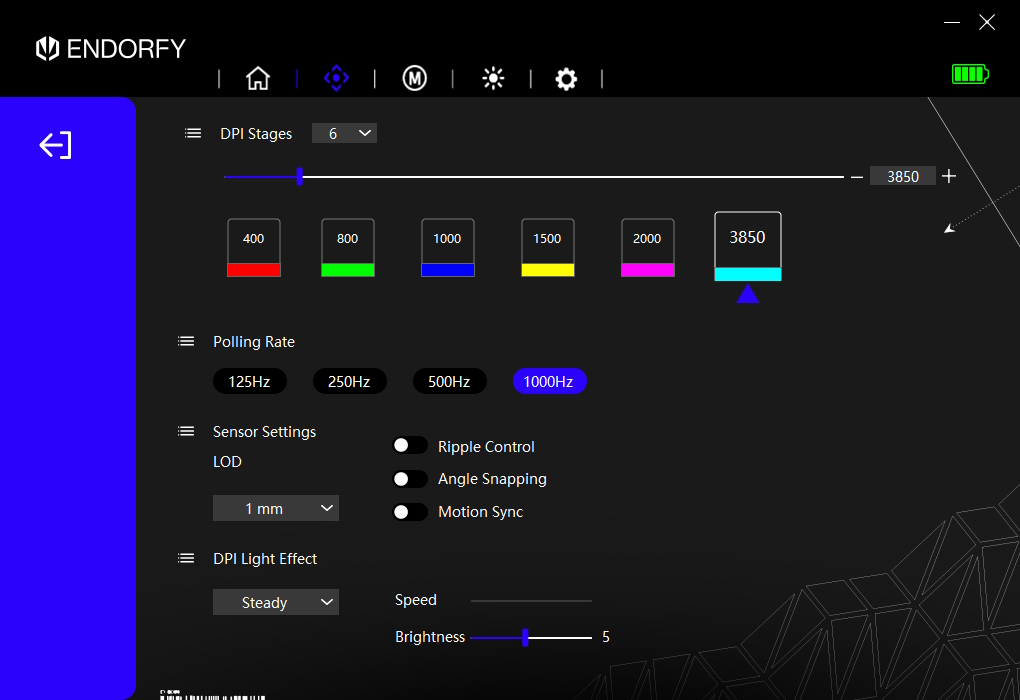Click the DPI value field showing 3850
This screenshot has height=700, width=1020.
(x=902, y=175)
